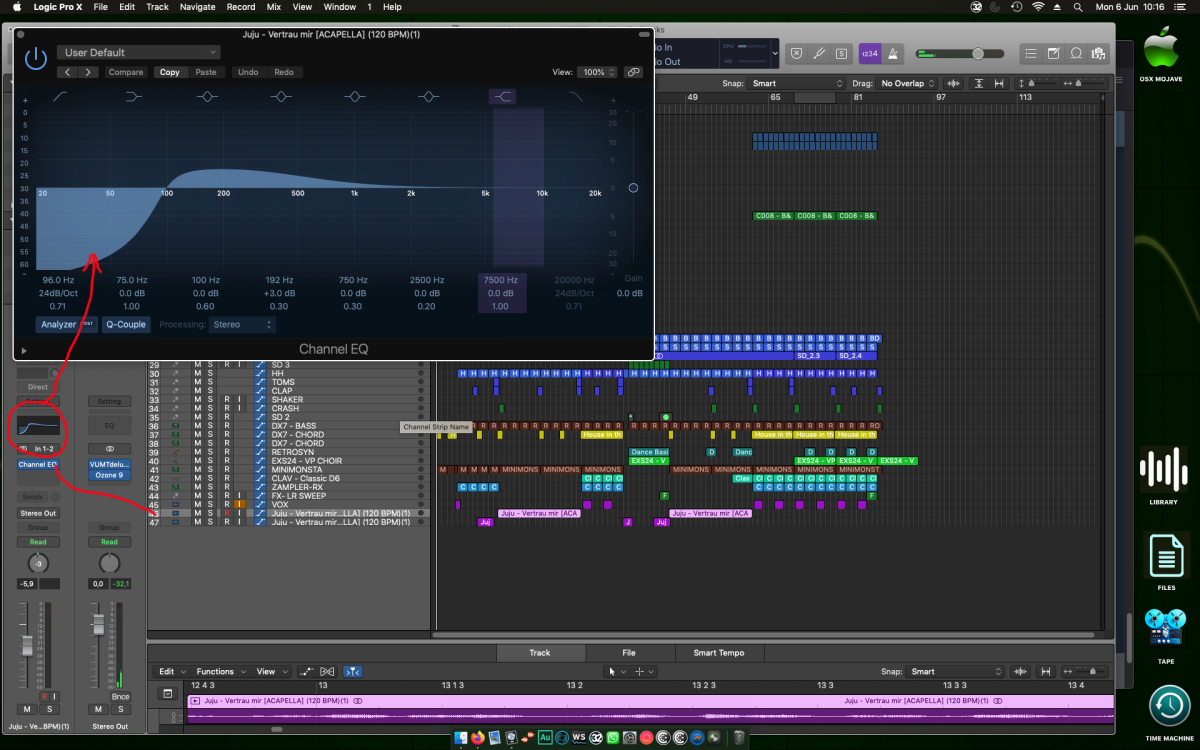This screenshot has width=1200, height=750.
Task: Click the Paste button in Channel EQ
Action: 206,72
